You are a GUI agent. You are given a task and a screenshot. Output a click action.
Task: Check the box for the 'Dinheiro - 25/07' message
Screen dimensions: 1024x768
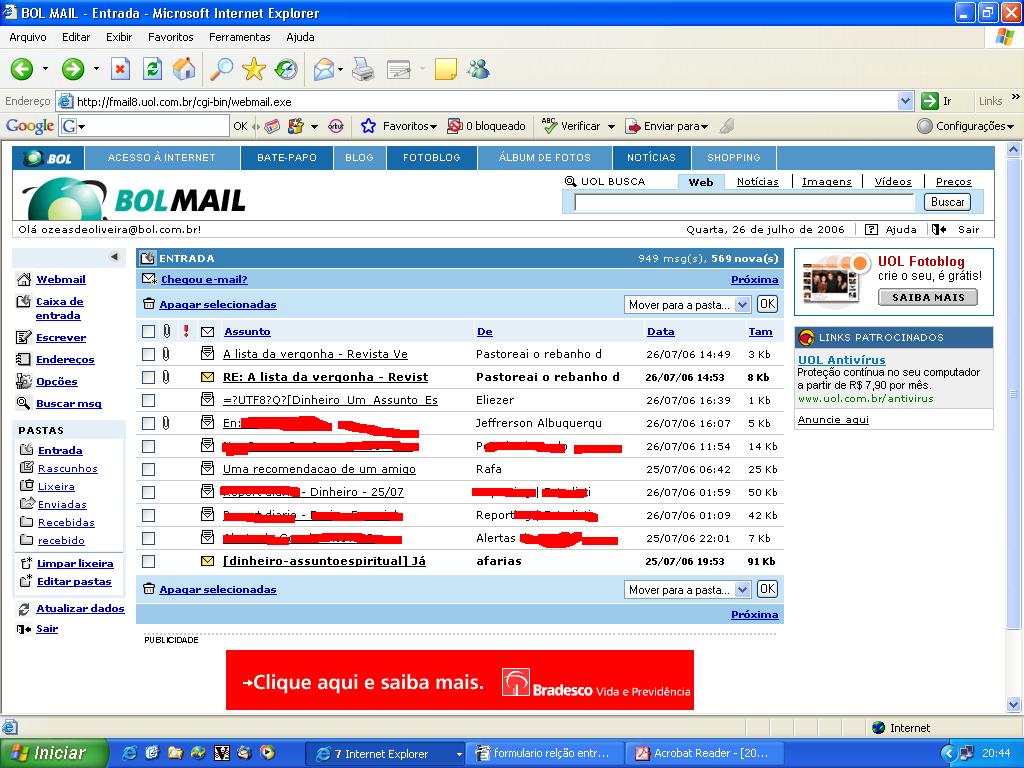click(148, 492)
